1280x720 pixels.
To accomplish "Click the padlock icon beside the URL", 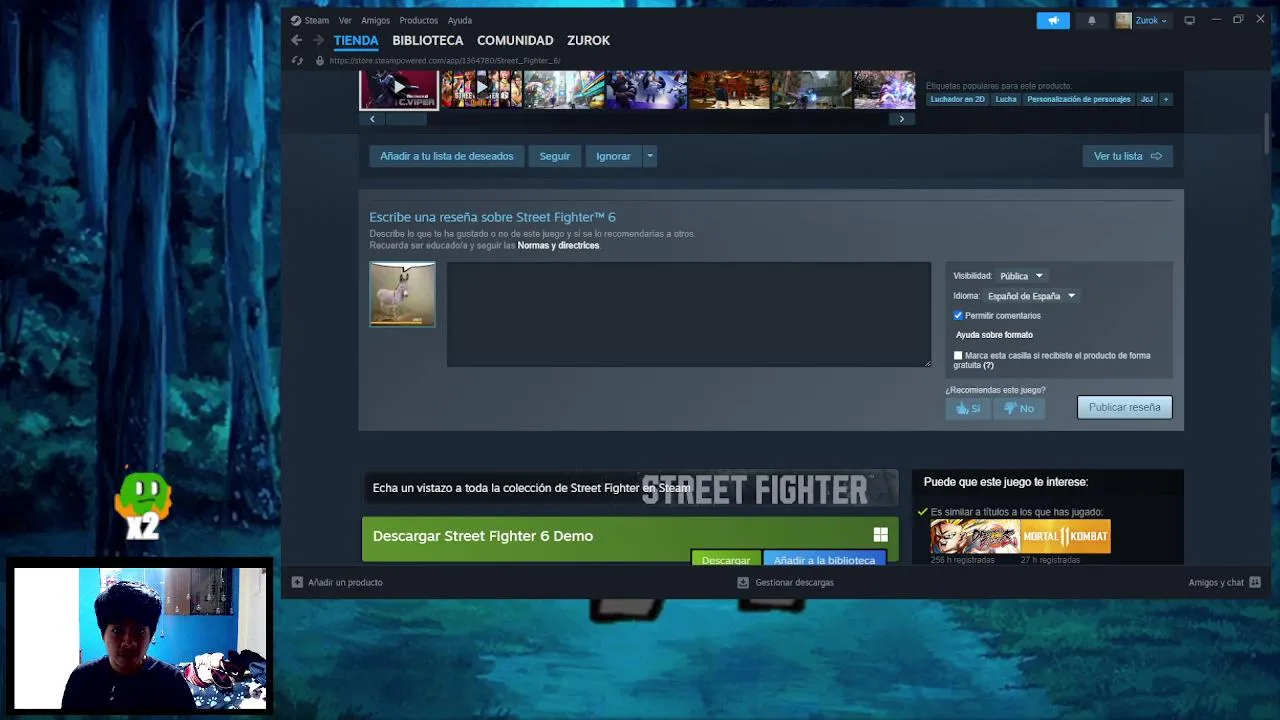I will click(x=320, y=60).
